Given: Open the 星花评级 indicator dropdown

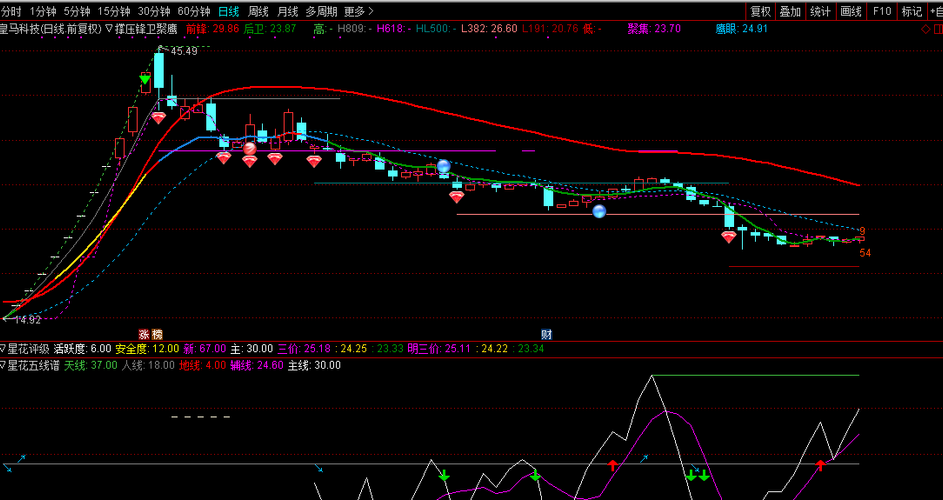Looking at the screenshot, I should pos(26,348).
